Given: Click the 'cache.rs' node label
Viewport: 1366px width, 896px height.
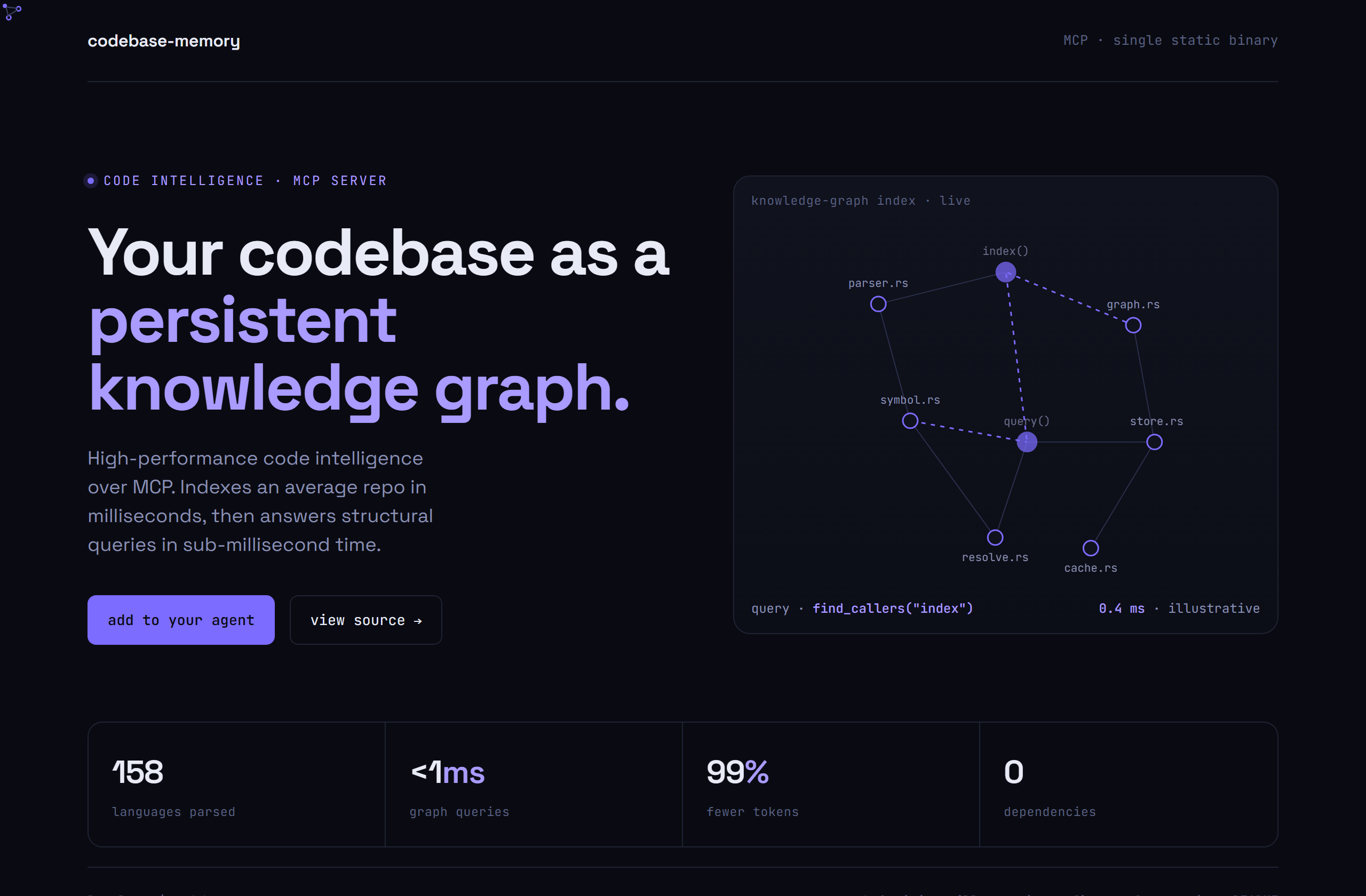Looking at the screenshot, I should pyautogui.click(x=1091, y=568).
